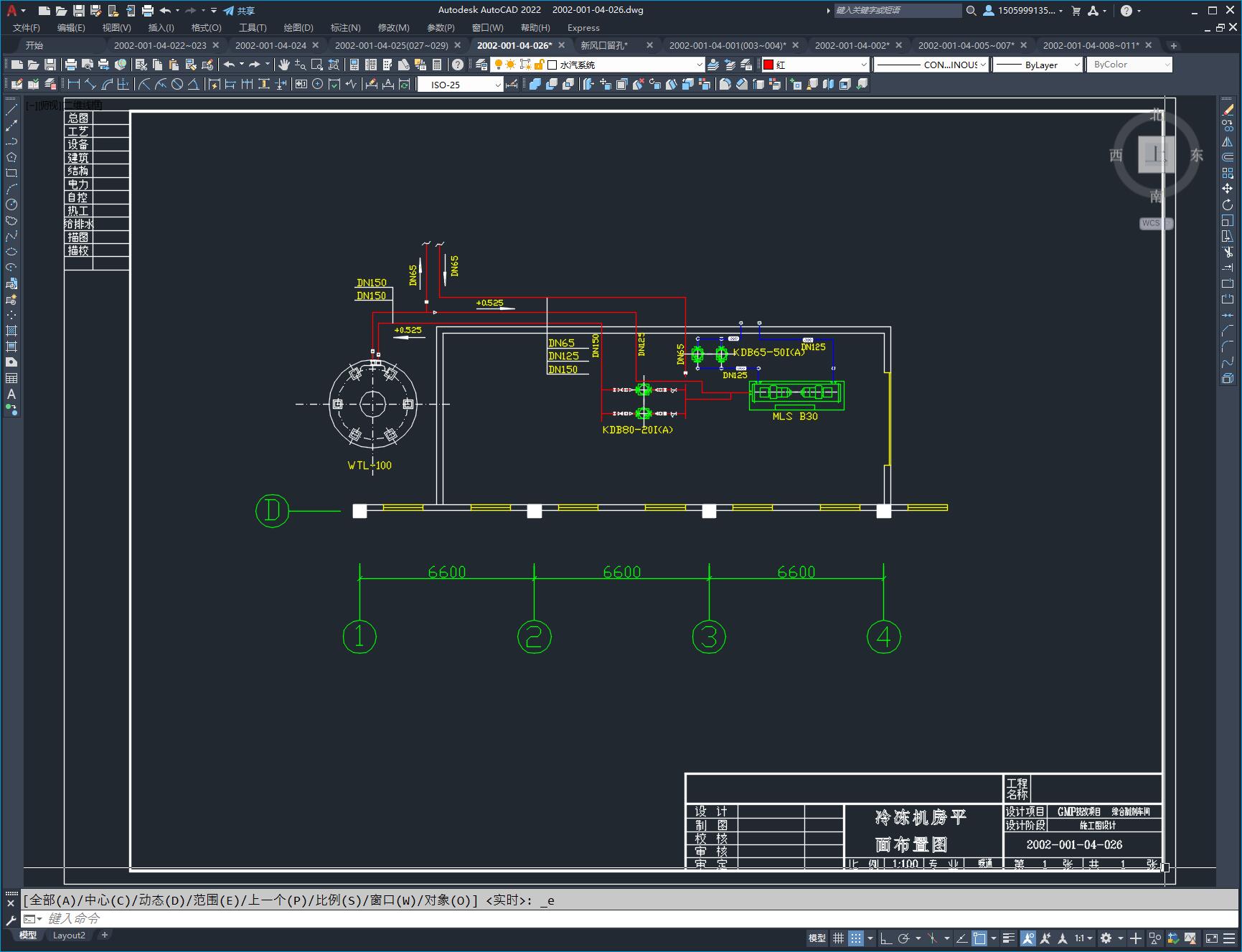The height and width of the screenshot is (952, 1242).
Task: Open the lineweight dropdown ByLayer
Action: click(x=1038, y=65)
